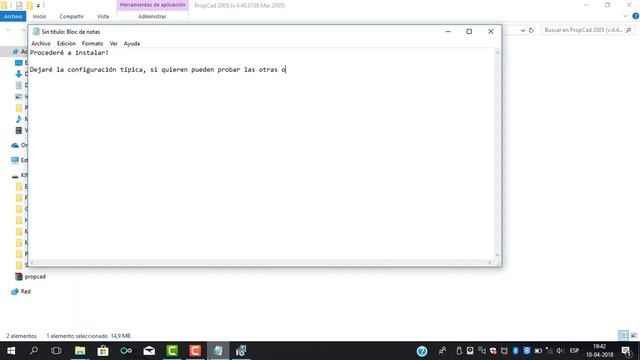Expand the Explorer ribbon with chevron
Viewport: 640px width, 360px height.
(x=625, y=16)
